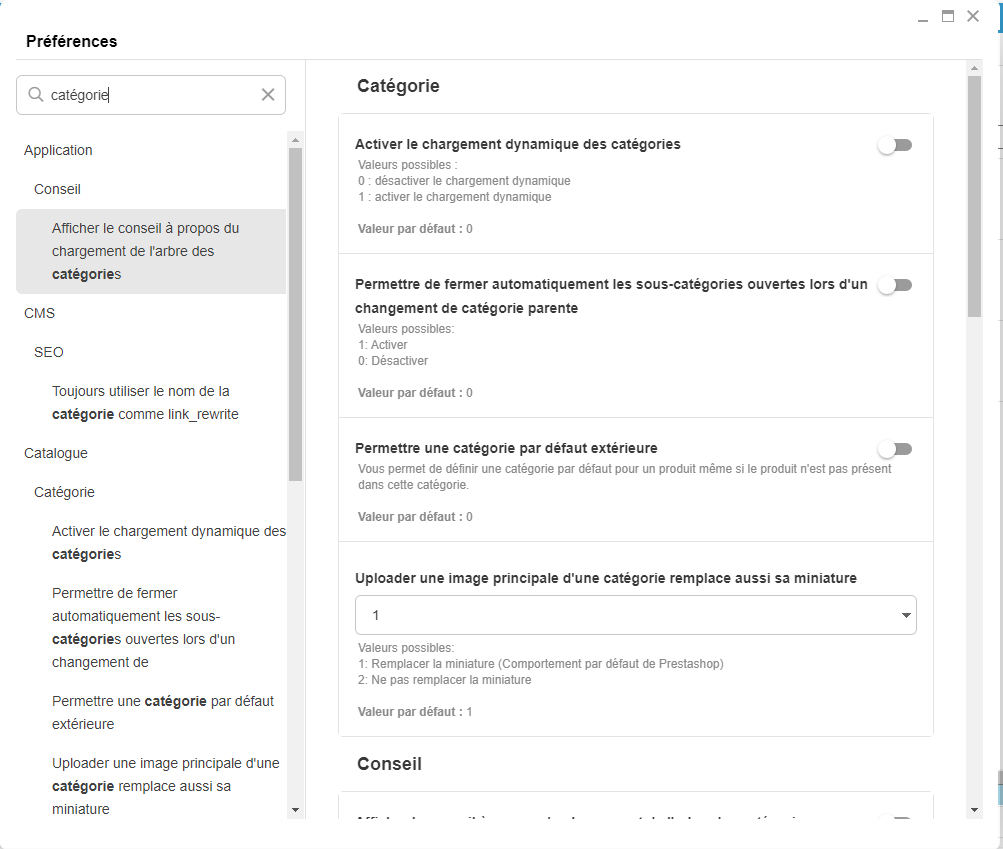
Task: Enable catégorie par défaut extérieure toggle
Action: pyautogui.click(x=894, y=449)
